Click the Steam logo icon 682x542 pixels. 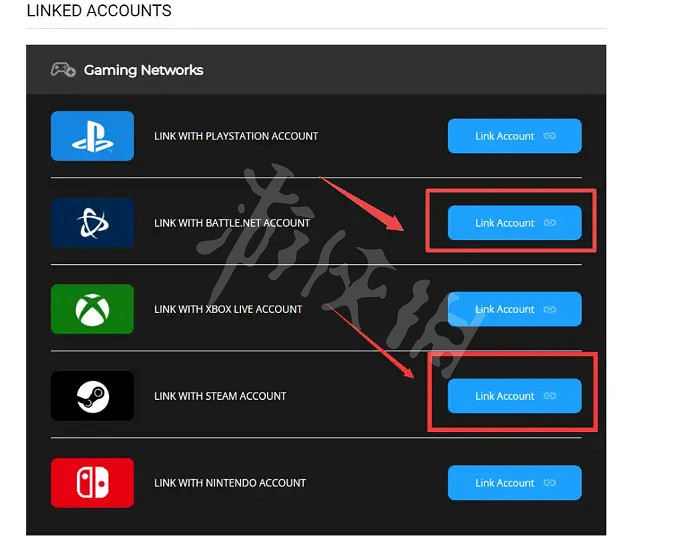tap(92, 396)
